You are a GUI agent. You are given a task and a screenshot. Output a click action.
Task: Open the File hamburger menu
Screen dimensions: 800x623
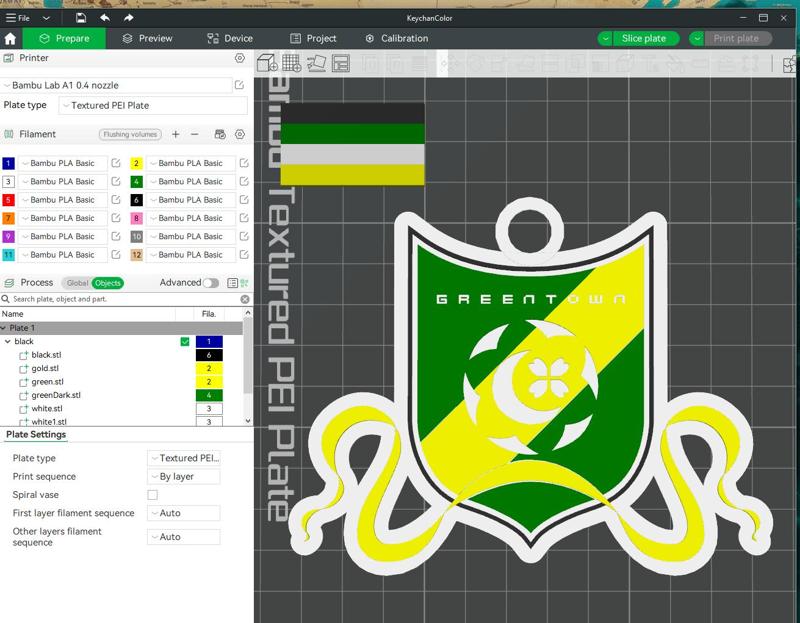click(17, 18)
